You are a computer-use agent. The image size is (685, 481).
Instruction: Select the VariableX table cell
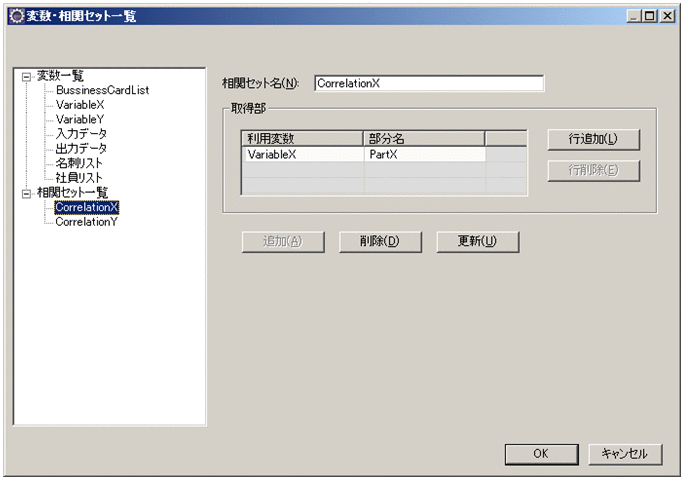coord(303,154)
